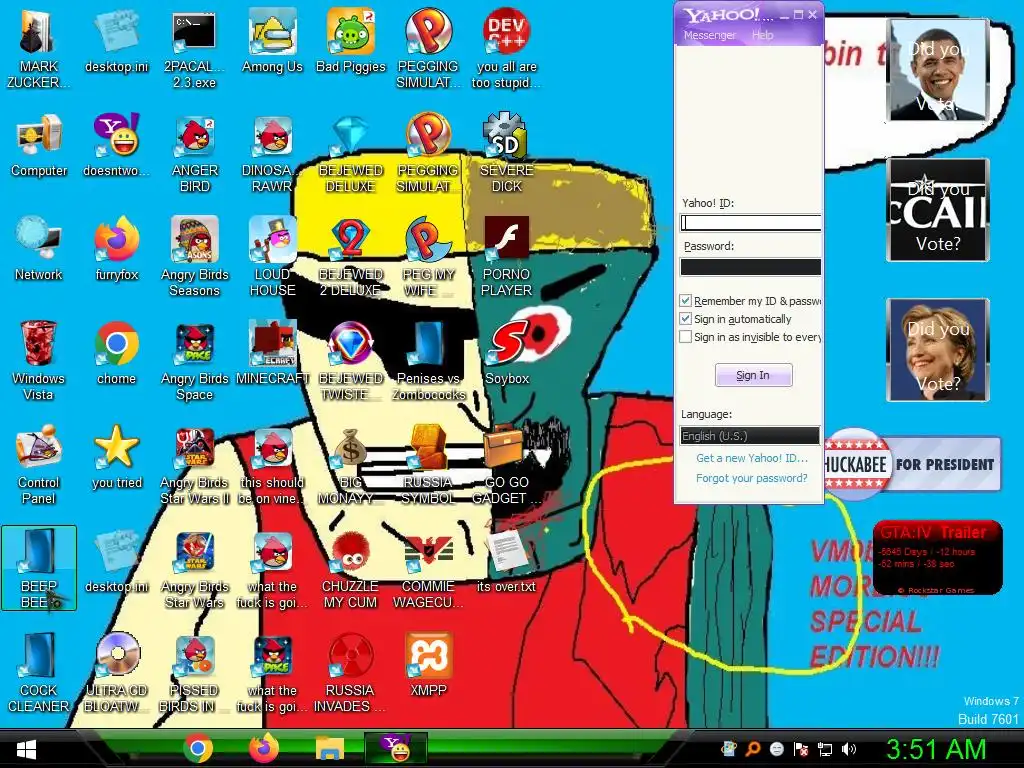Open the DEV C++ 'you all are too stupid' icon
This screenshot has width=1024, height=768.
coord(506,47)
